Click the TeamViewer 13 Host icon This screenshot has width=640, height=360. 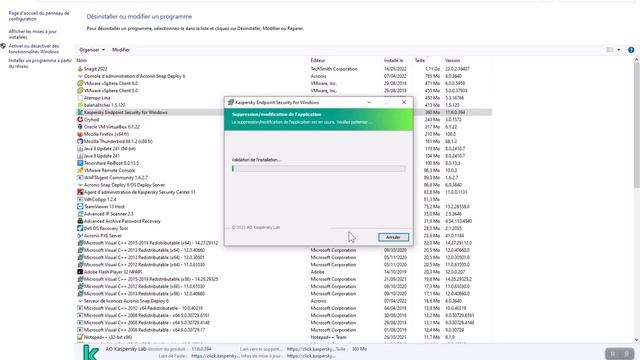tap(80, 207)
